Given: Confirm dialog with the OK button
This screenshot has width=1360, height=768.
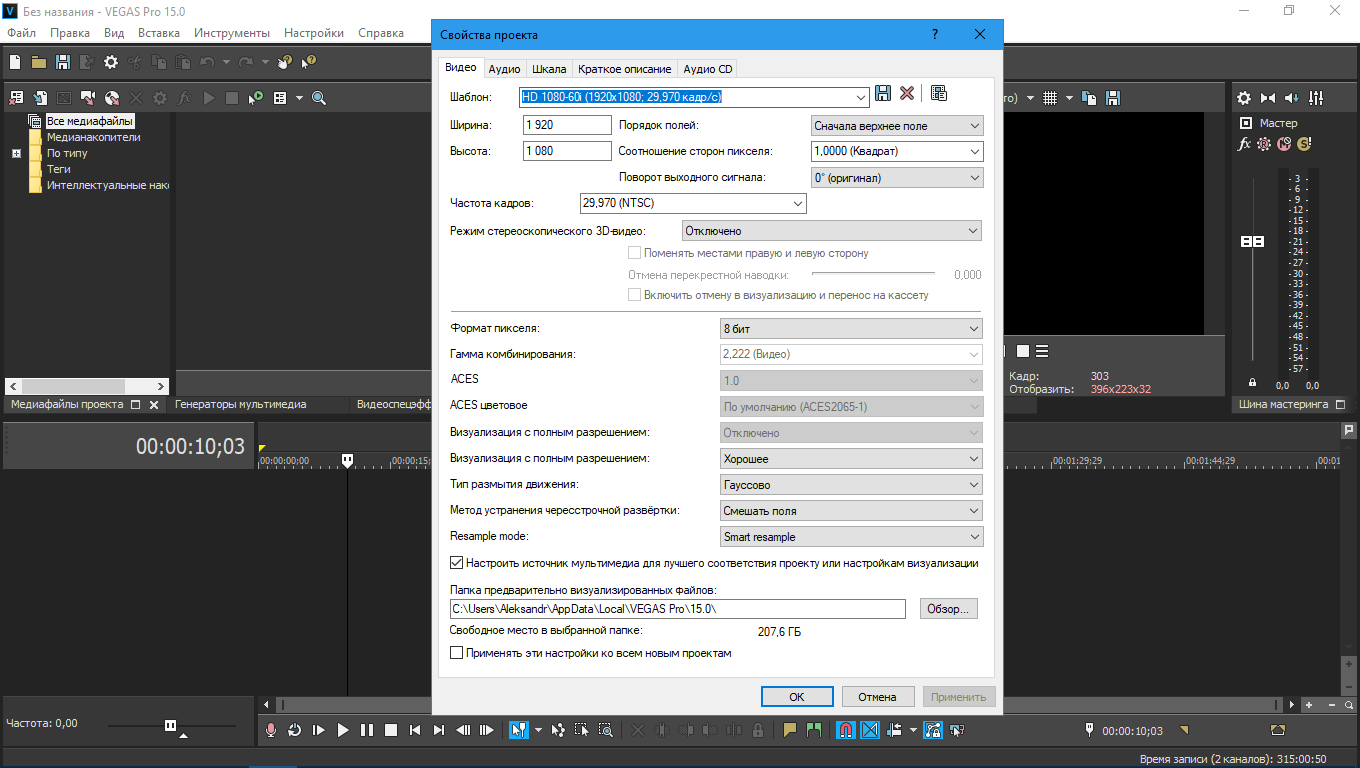Looking at the screenshot, I should point(797,697).
